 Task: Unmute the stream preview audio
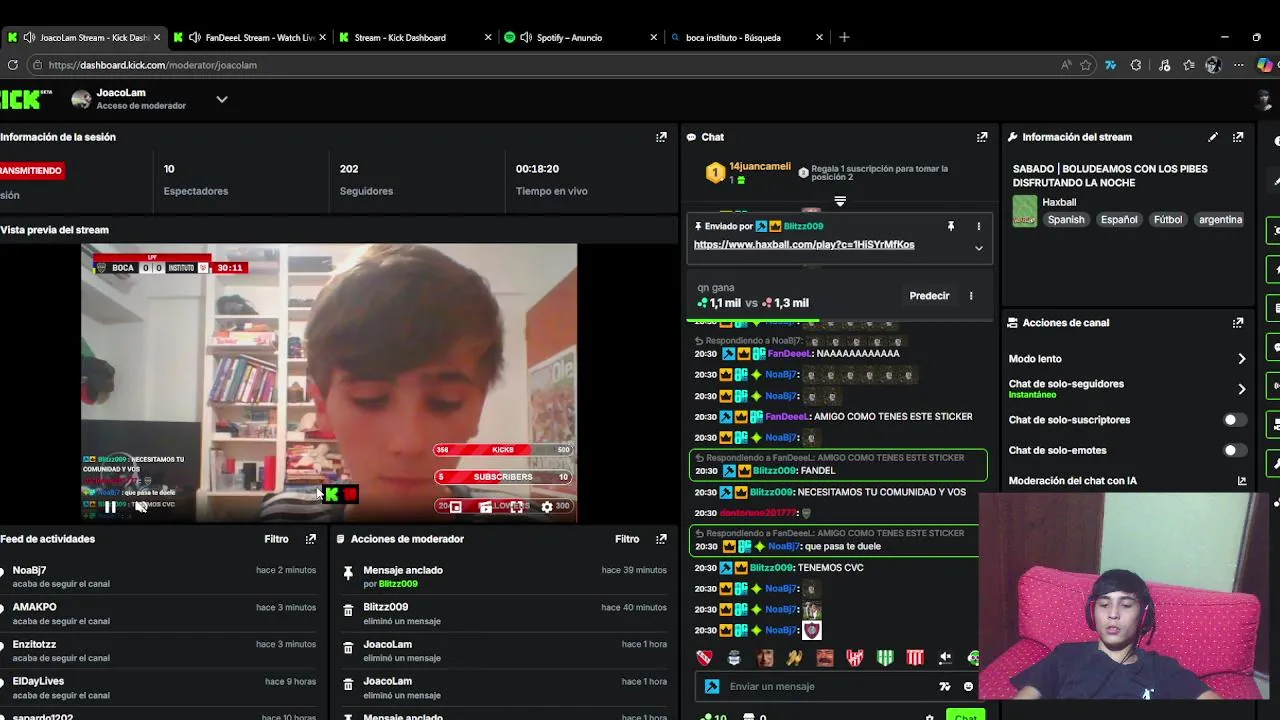tap(141, 507)
